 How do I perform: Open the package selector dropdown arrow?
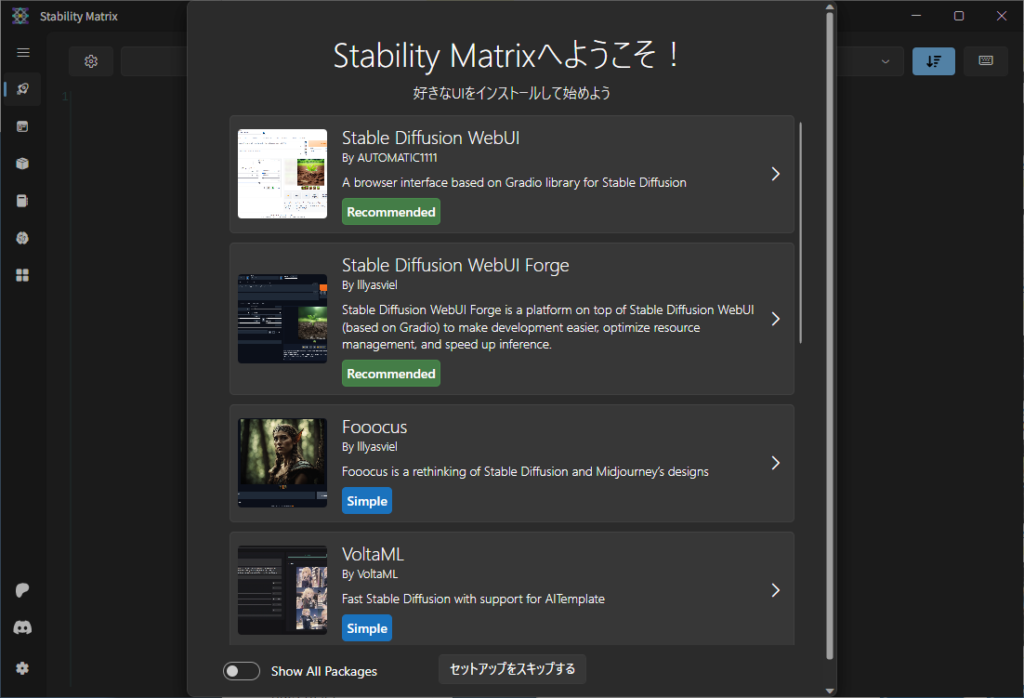(885, 61)
